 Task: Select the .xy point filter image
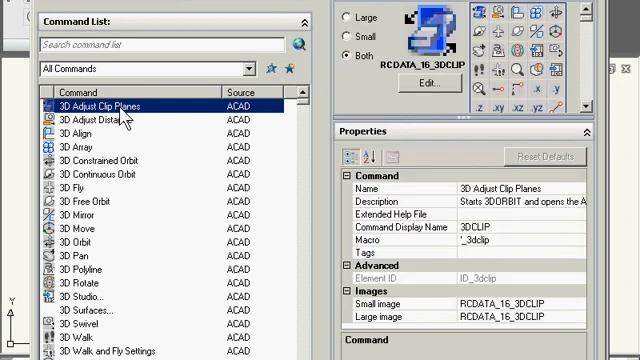coord(498,108)
